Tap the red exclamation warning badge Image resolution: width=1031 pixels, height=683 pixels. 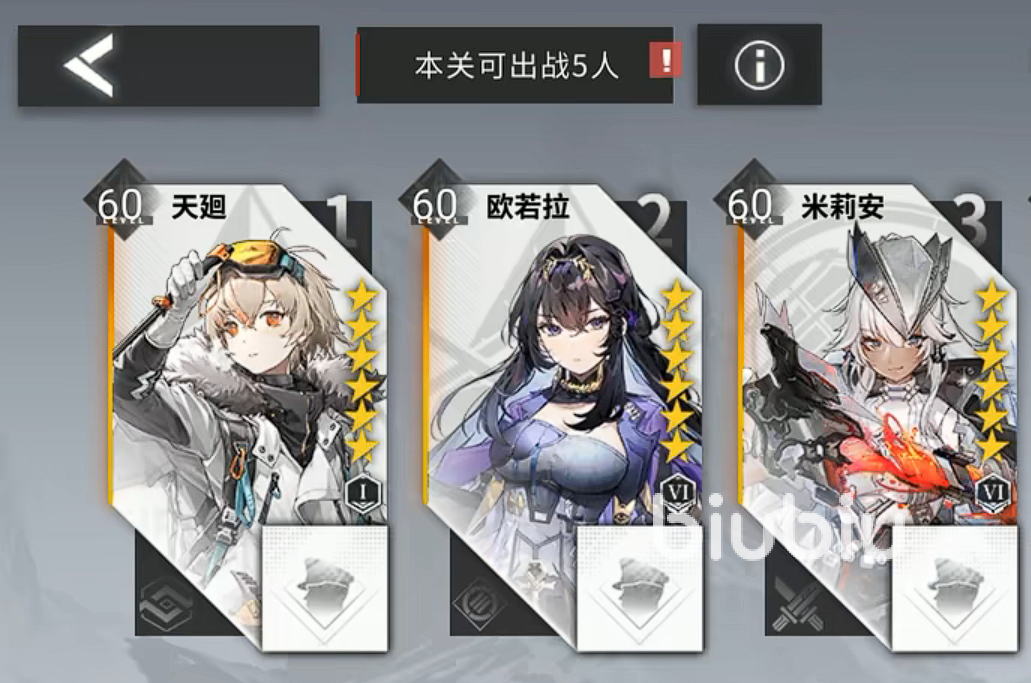point(665,61)
